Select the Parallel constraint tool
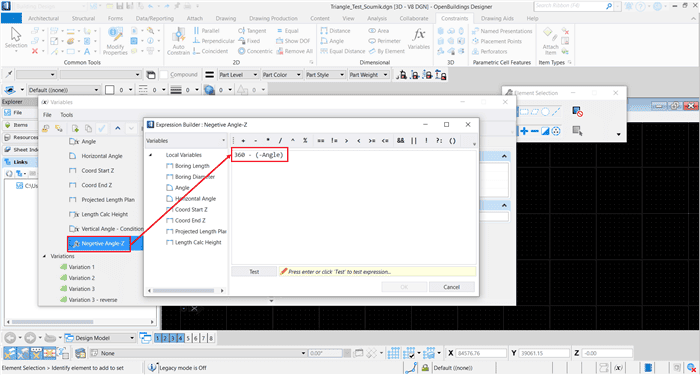 click(206, 31)
